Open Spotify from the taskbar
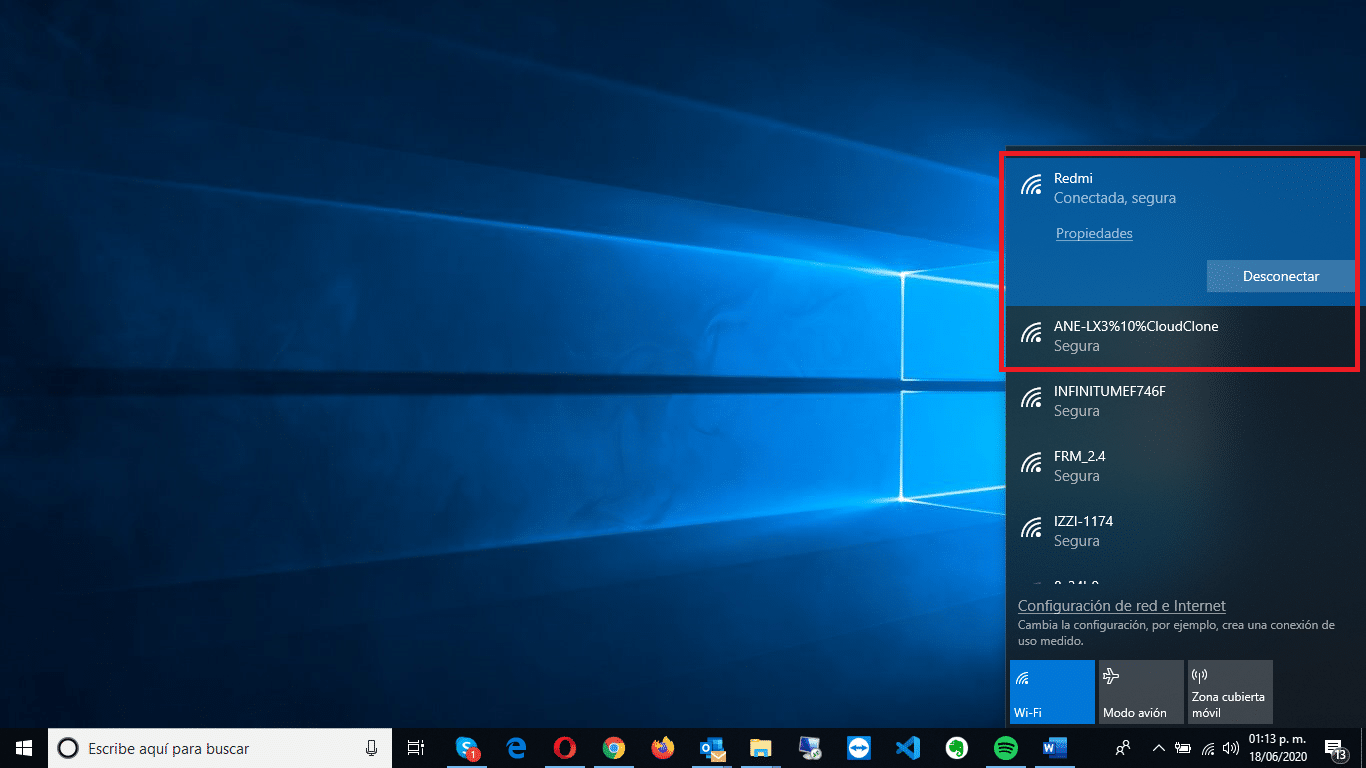 (1005, 748)
